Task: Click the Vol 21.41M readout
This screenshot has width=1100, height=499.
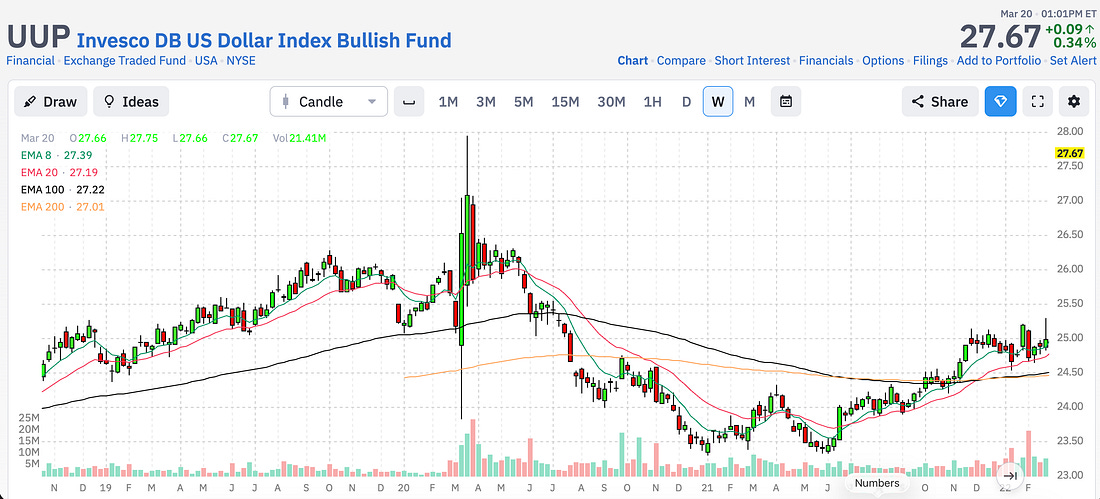Action: (299, 138)
